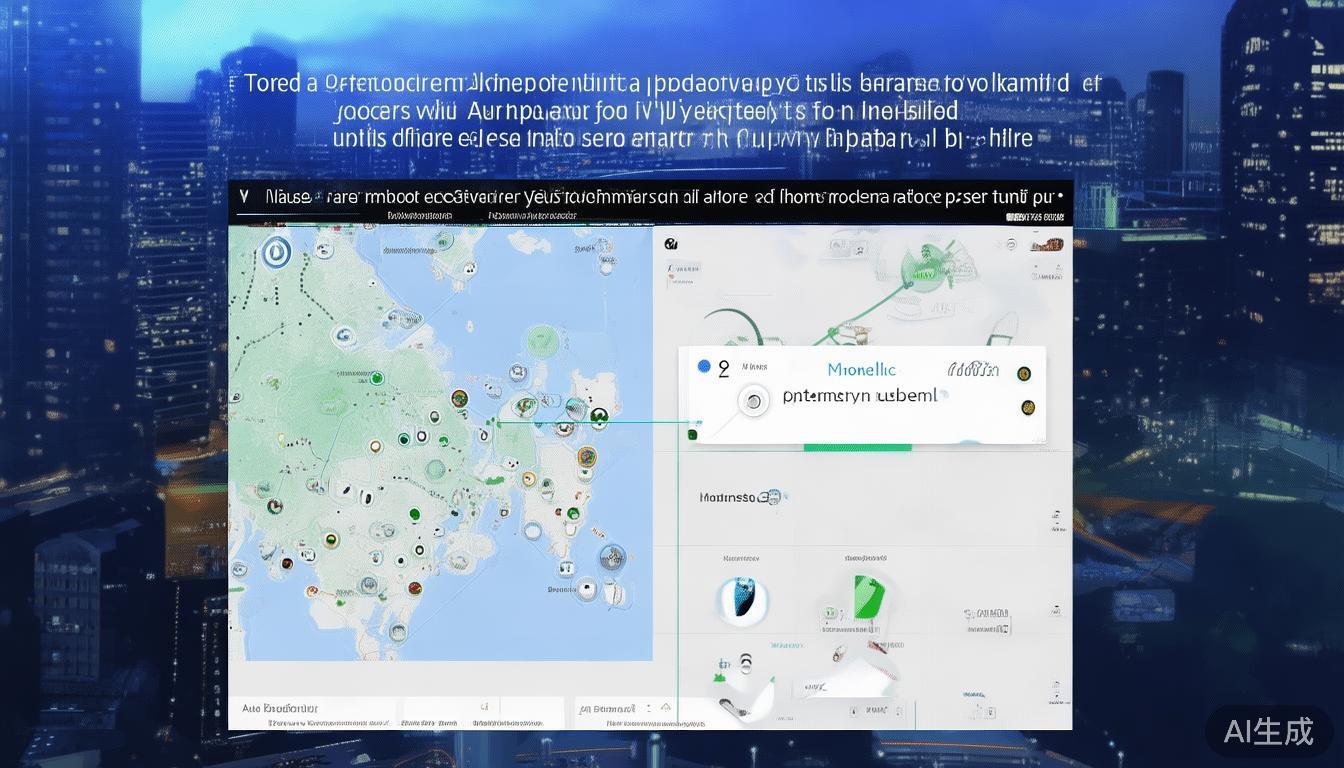Screen dimensions: 1344x768
Task: Open the gold badge icon on the info card
Action: coord(1023,372)
